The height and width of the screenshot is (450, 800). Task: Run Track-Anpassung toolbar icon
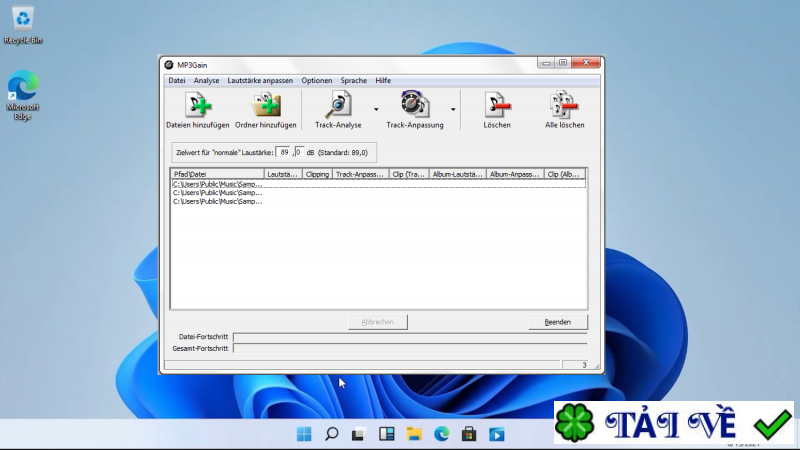[414, 105]
